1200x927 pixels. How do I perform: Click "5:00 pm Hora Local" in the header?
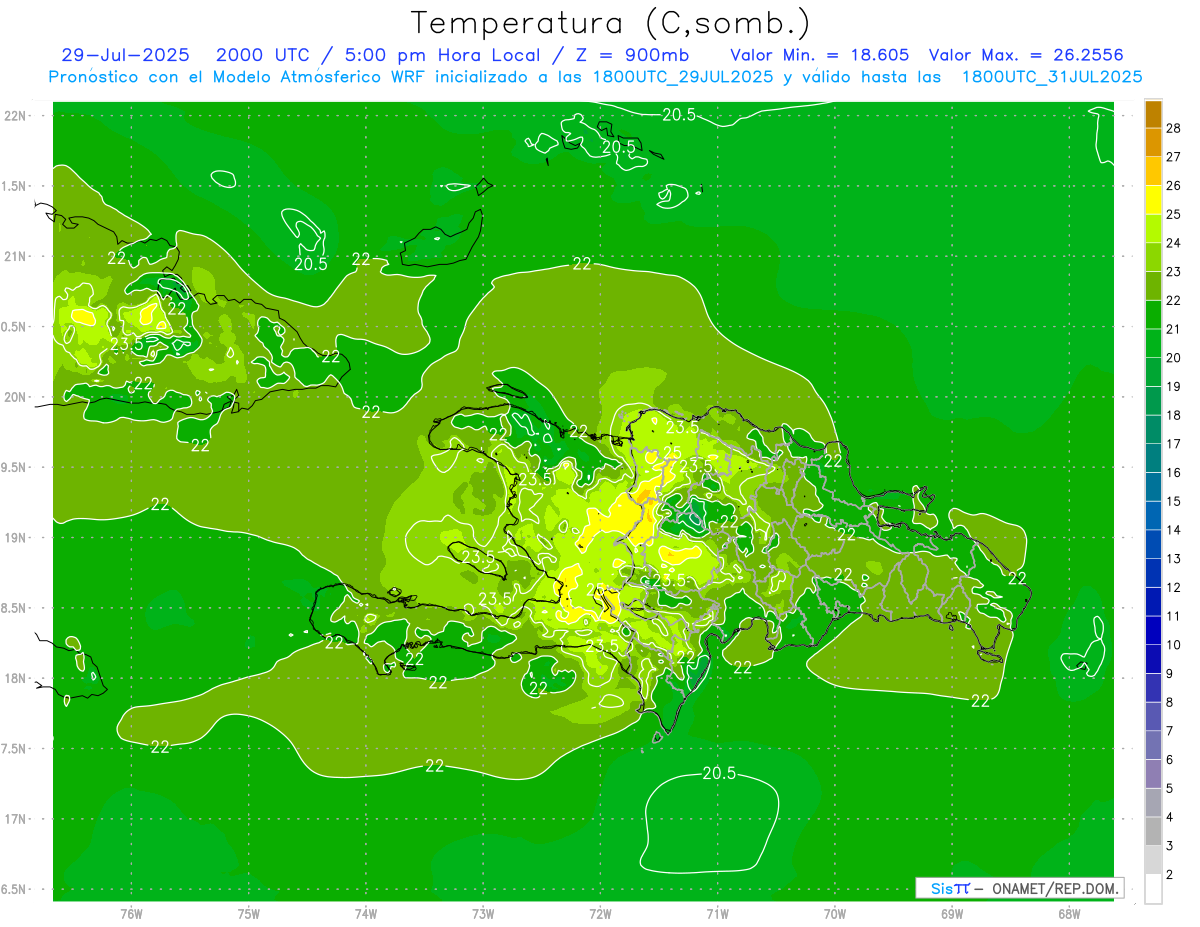tap(442, 55)
